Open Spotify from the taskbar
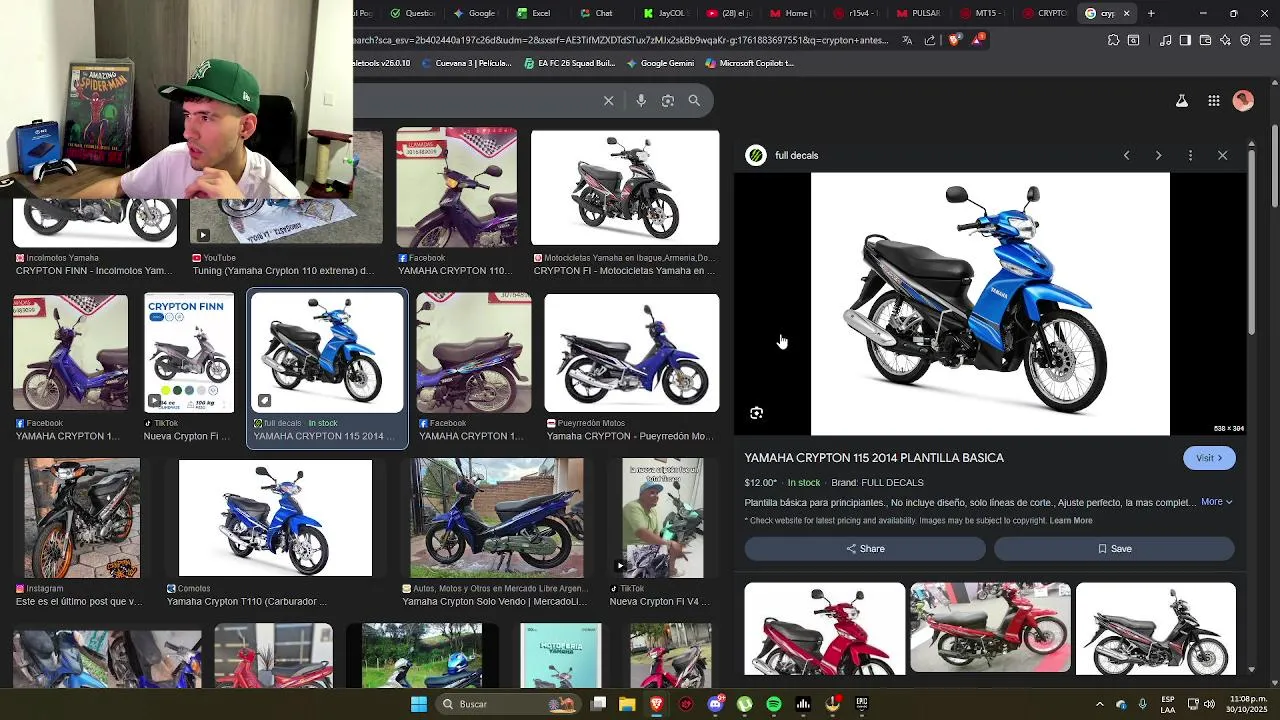 [x=774, y=704]
